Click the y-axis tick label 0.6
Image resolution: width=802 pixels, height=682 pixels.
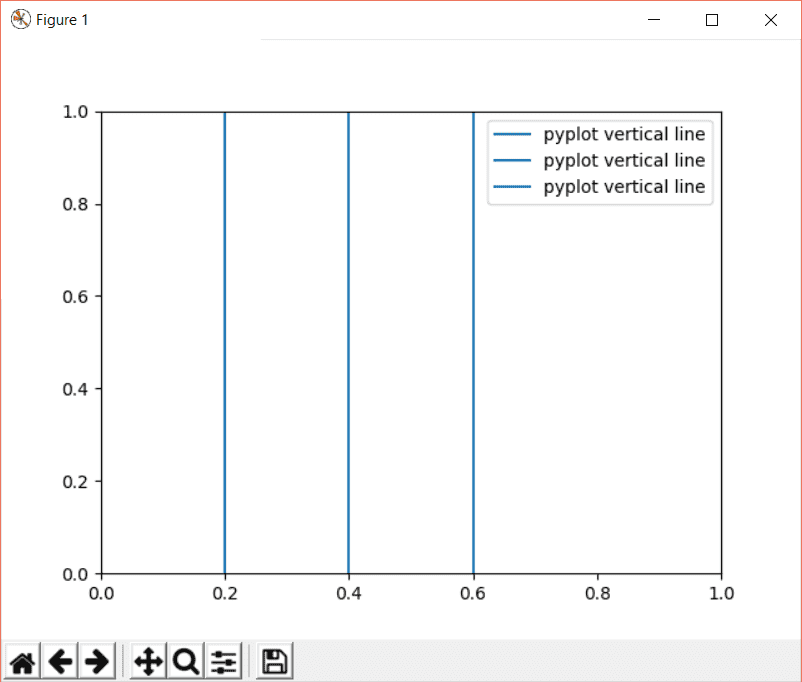tap(75, 297)
